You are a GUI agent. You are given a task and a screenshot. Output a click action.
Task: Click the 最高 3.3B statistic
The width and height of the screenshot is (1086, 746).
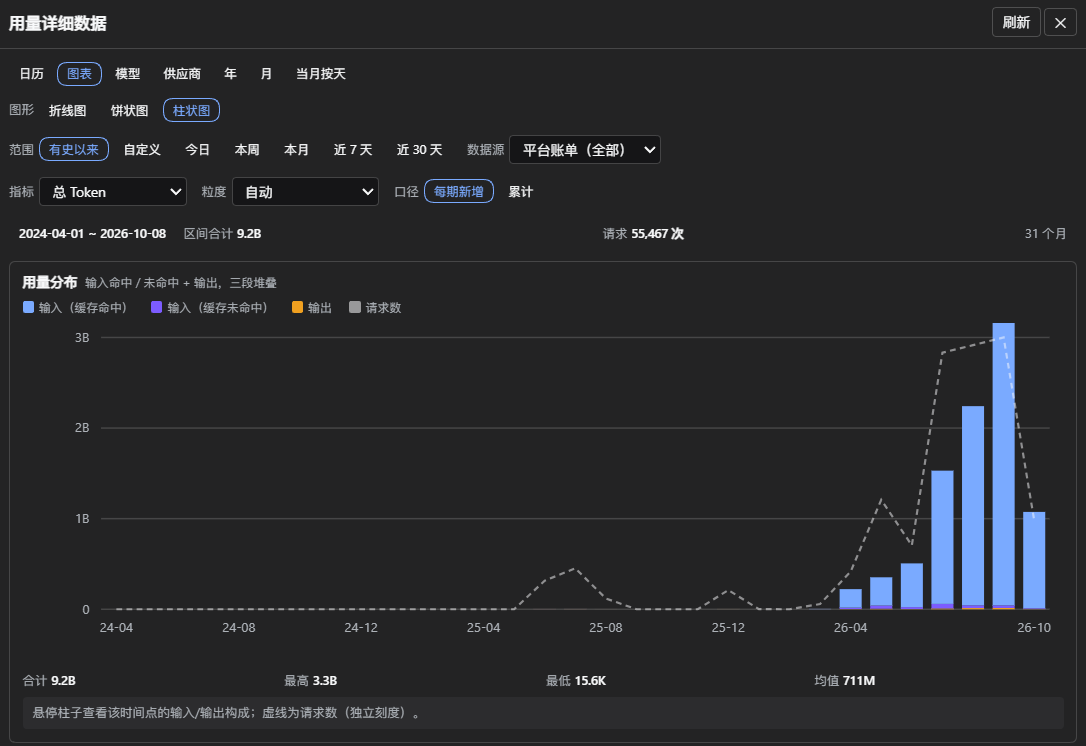tap(310, 680)
